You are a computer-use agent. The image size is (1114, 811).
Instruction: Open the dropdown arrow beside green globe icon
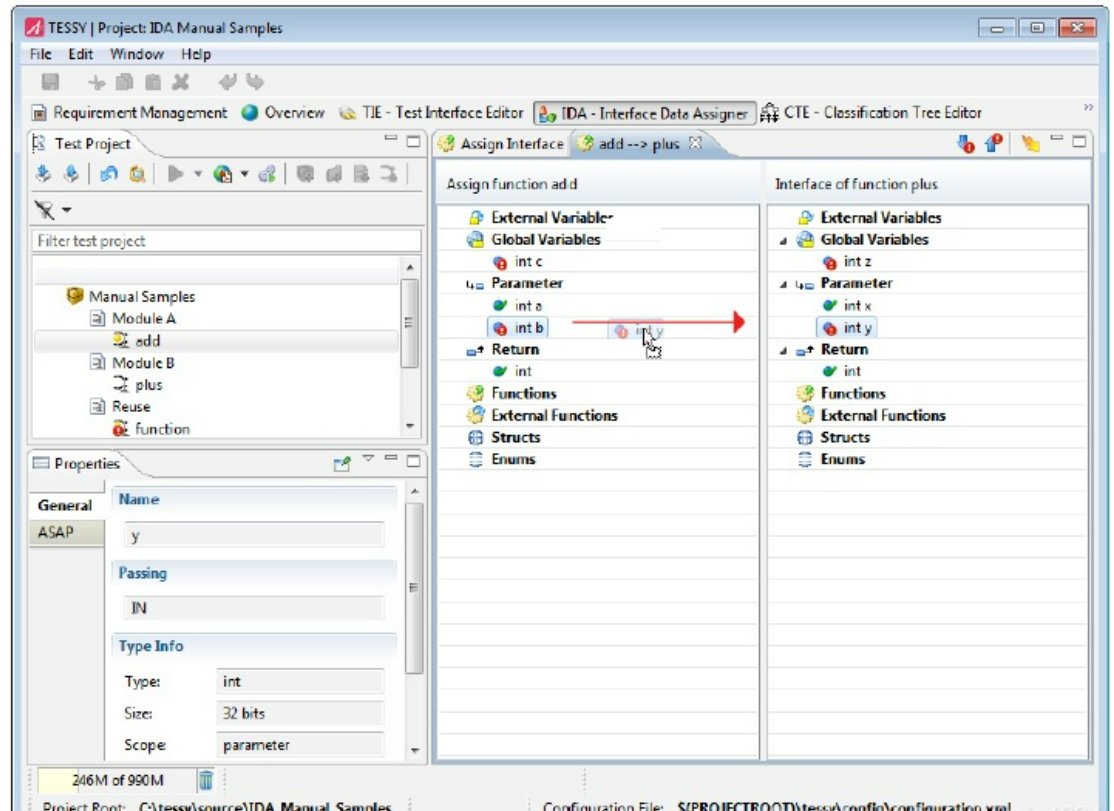coord(244,174)
